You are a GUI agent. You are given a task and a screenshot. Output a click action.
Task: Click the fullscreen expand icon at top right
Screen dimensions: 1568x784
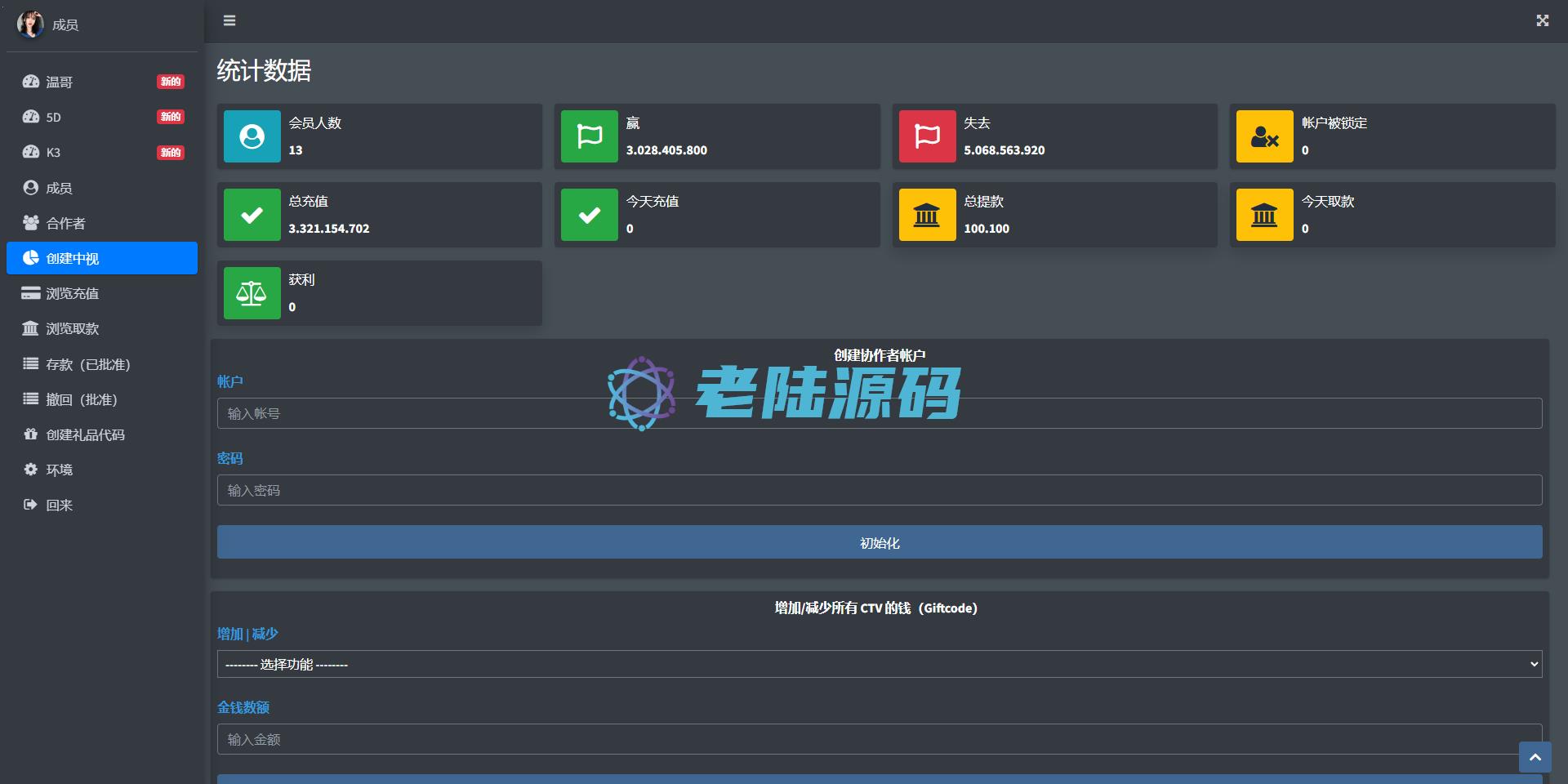1542,20
